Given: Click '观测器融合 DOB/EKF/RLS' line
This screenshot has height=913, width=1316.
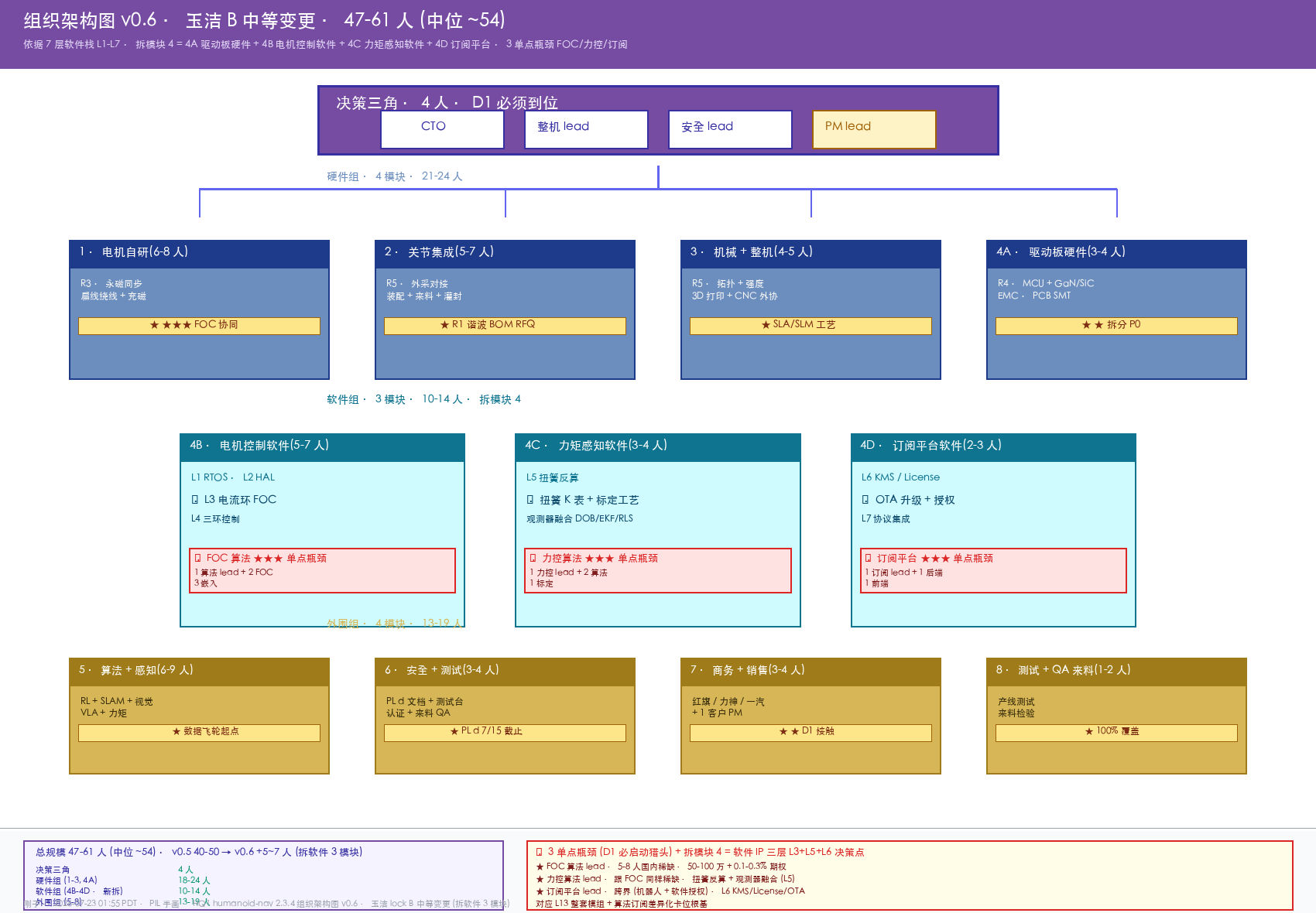Looking at the screenshot, I should [x=580, y=519].
